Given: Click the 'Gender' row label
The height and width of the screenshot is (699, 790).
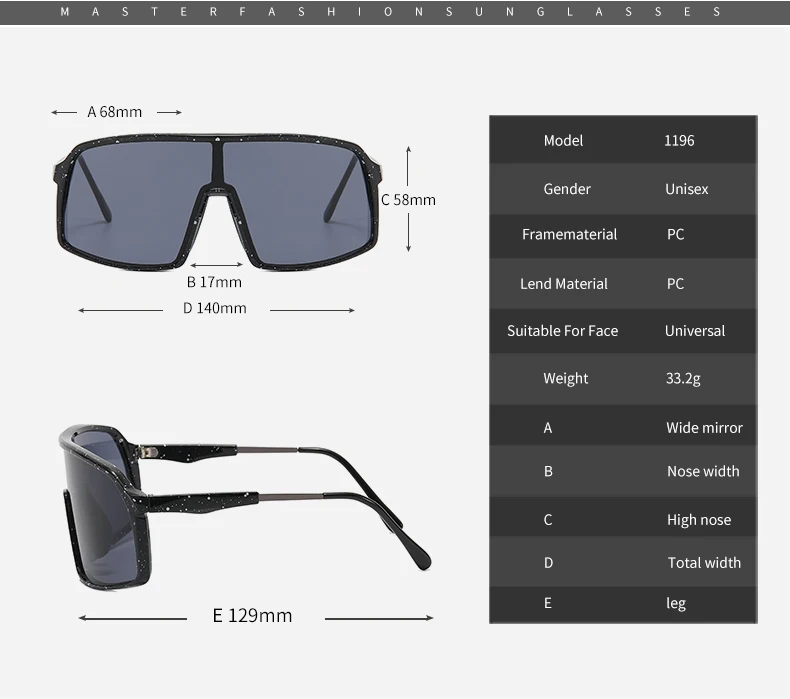Looking at the screenshot, I should 567,189.
